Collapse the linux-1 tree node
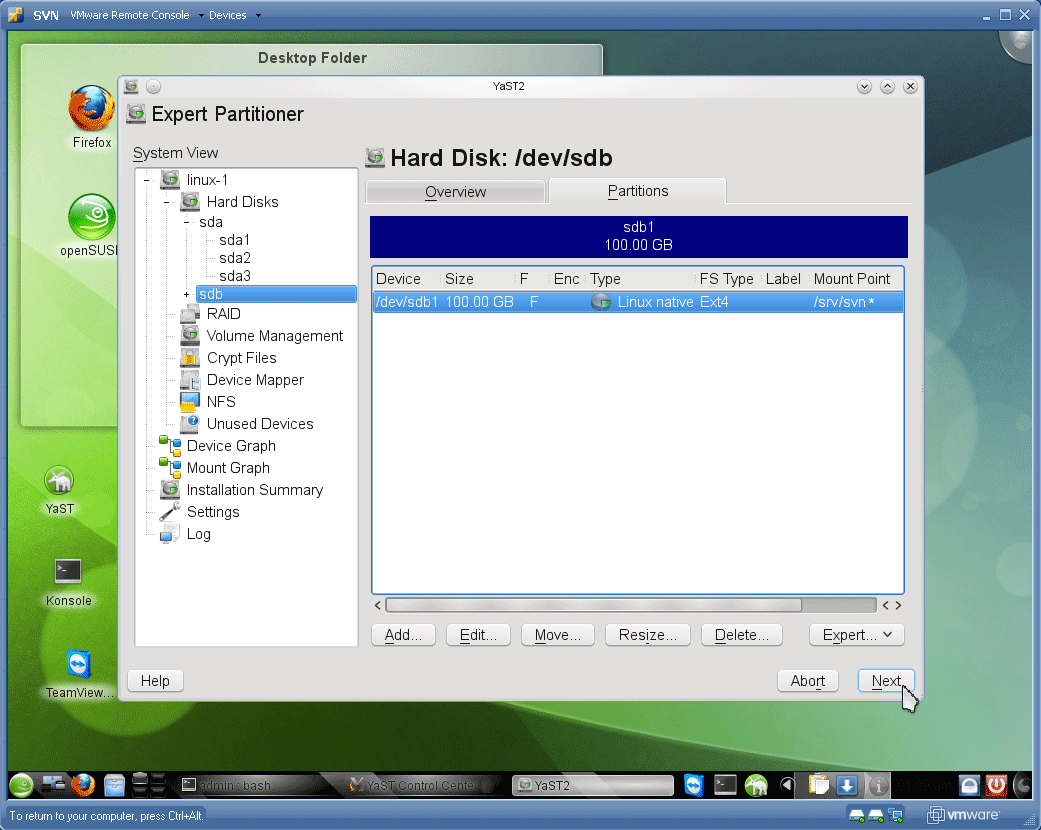The image size is (1041, 830). [x=147, y=180]
